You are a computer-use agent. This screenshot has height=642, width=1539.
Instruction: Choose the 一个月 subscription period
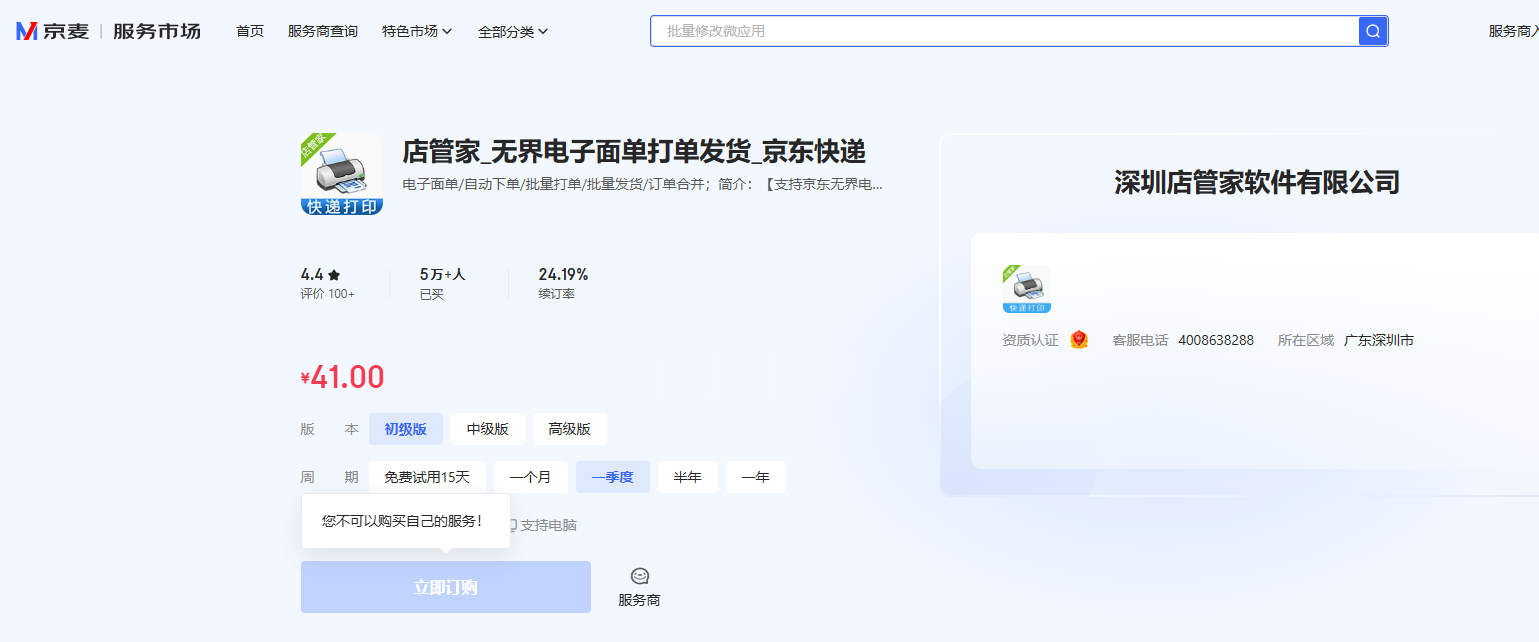530,477
